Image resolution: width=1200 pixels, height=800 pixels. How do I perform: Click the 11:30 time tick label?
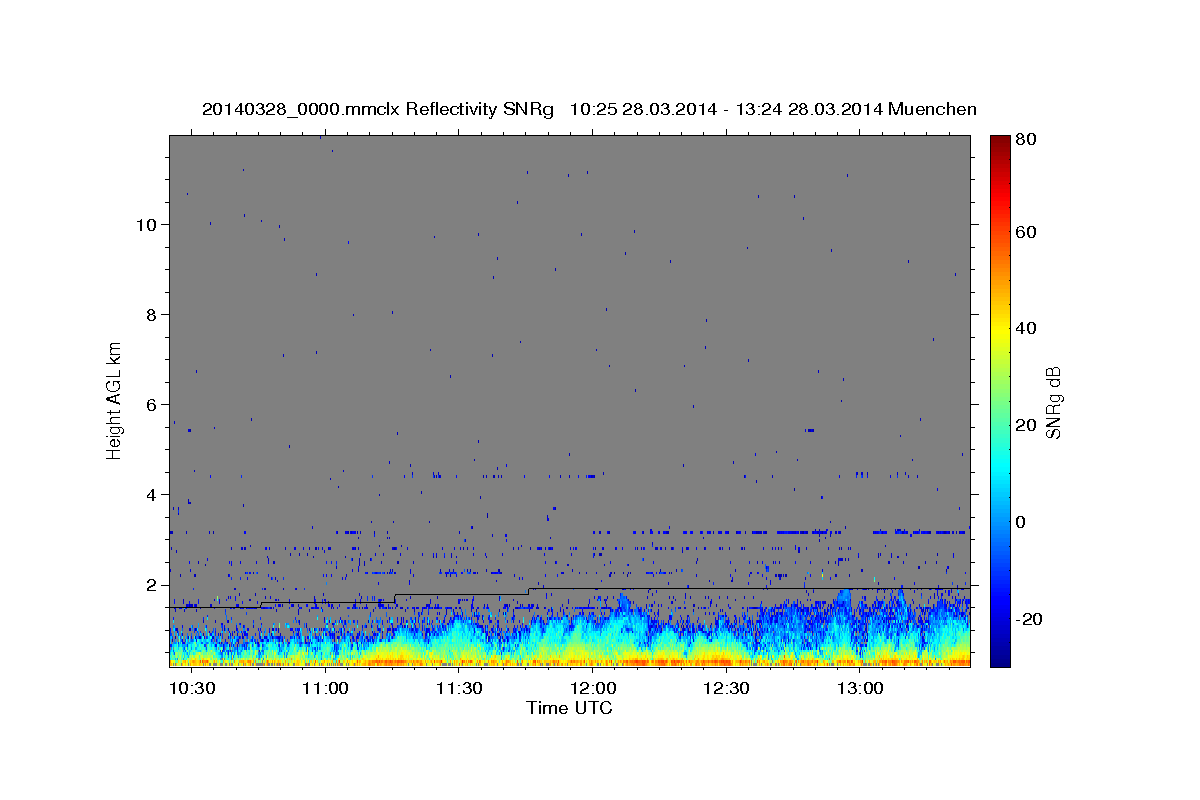coord(458,688)
